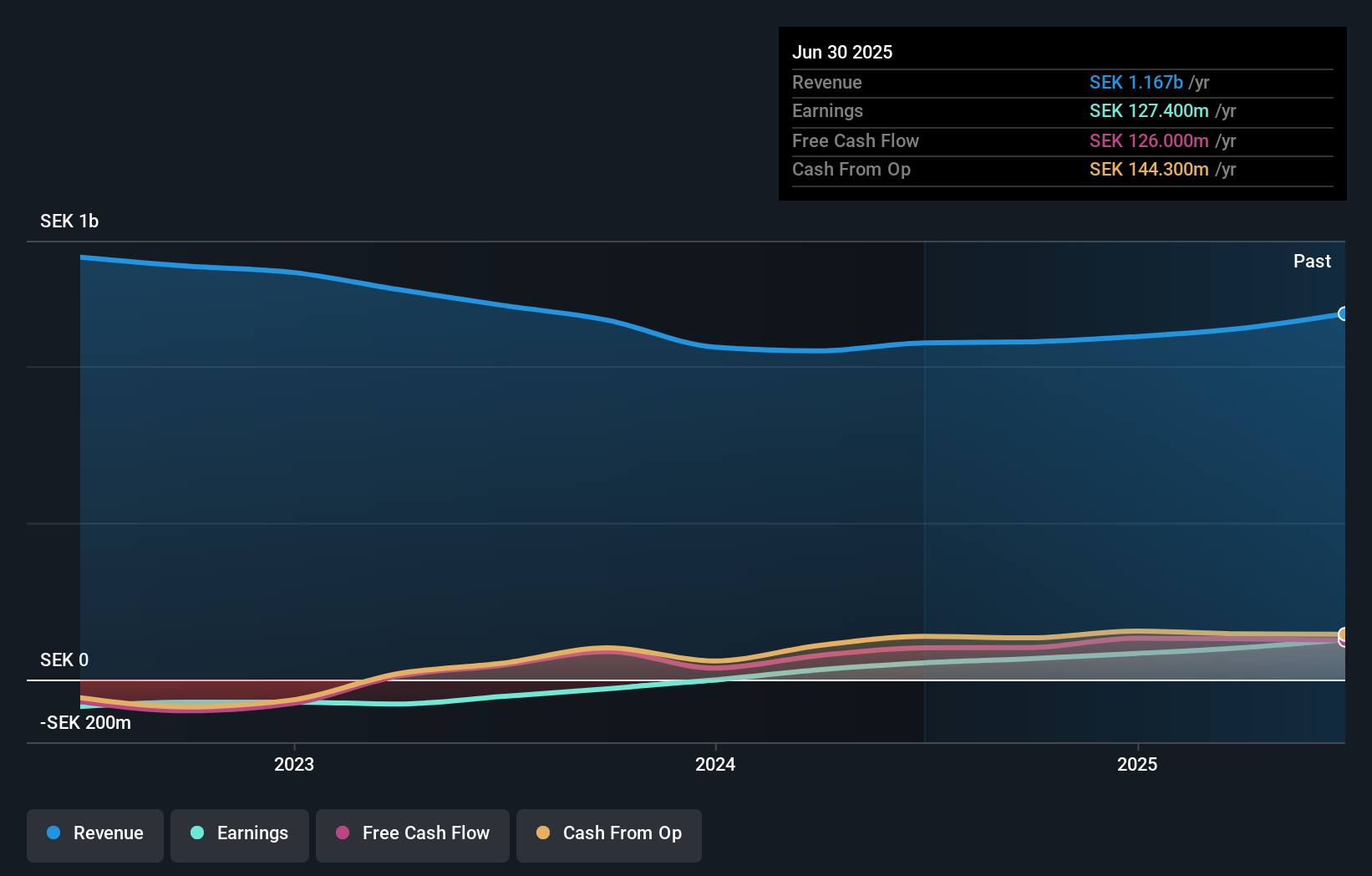1372x876 pixels.
Task: Click the 2024 x-axis label
Action: (715, 764)
